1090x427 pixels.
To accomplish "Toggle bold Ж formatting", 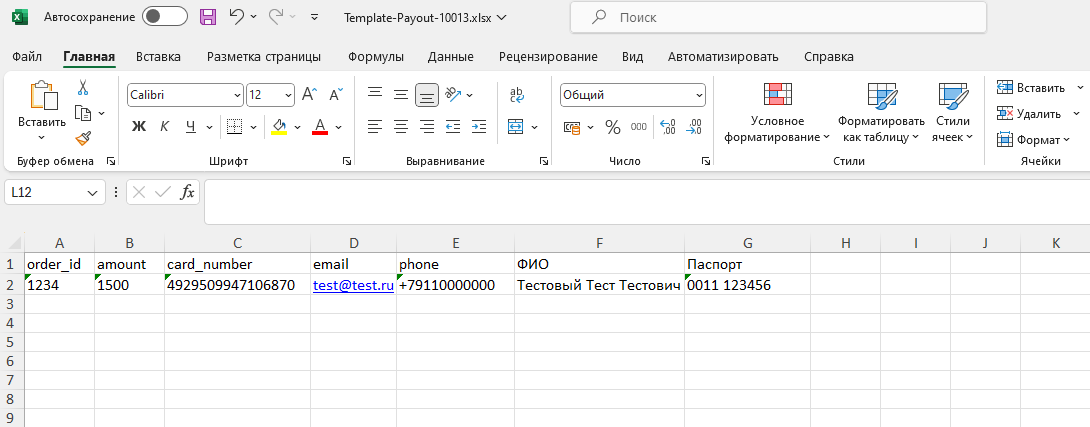I will coord(139,127).
